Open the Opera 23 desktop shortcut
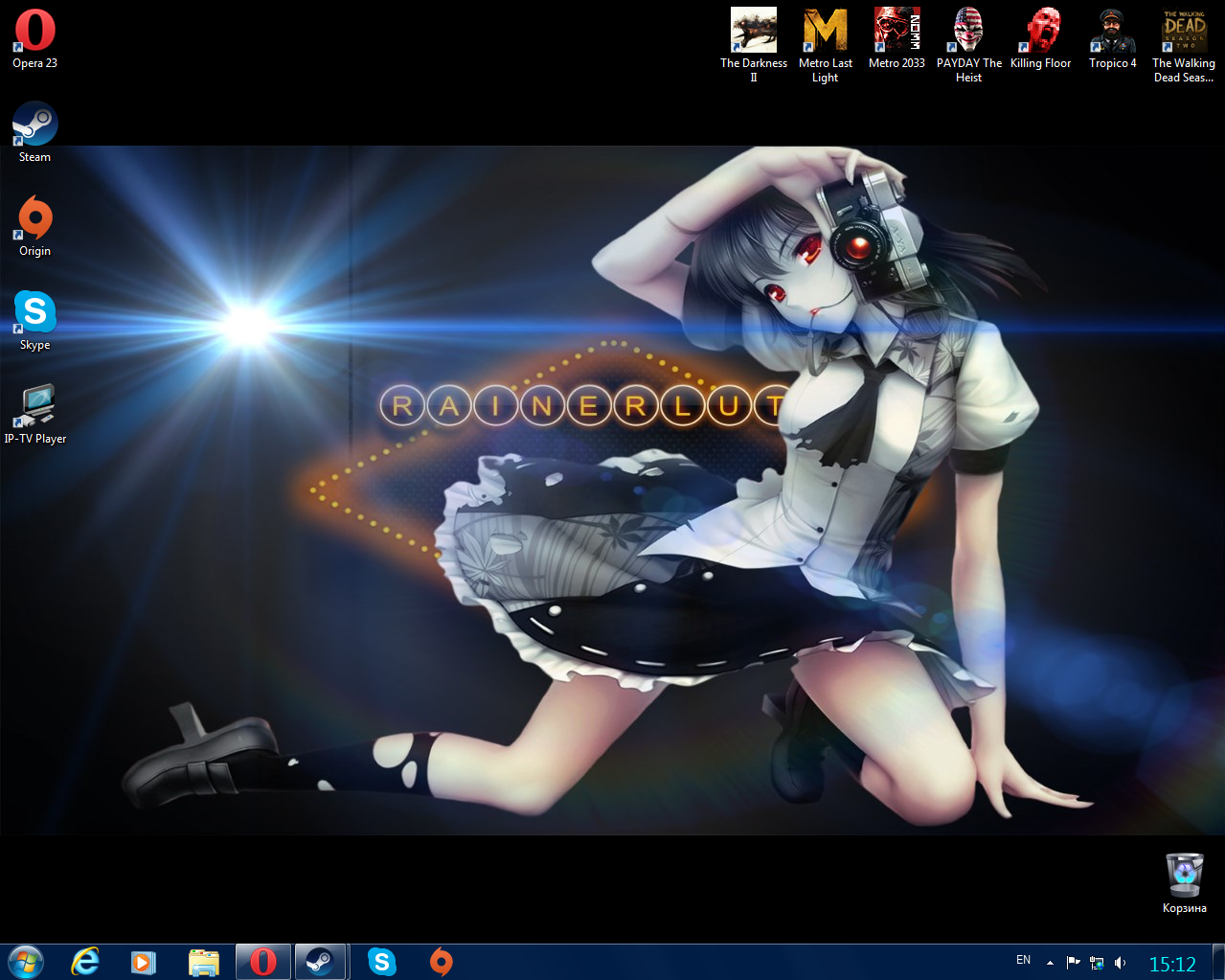The image size is (1225, 980). point(34,39)
